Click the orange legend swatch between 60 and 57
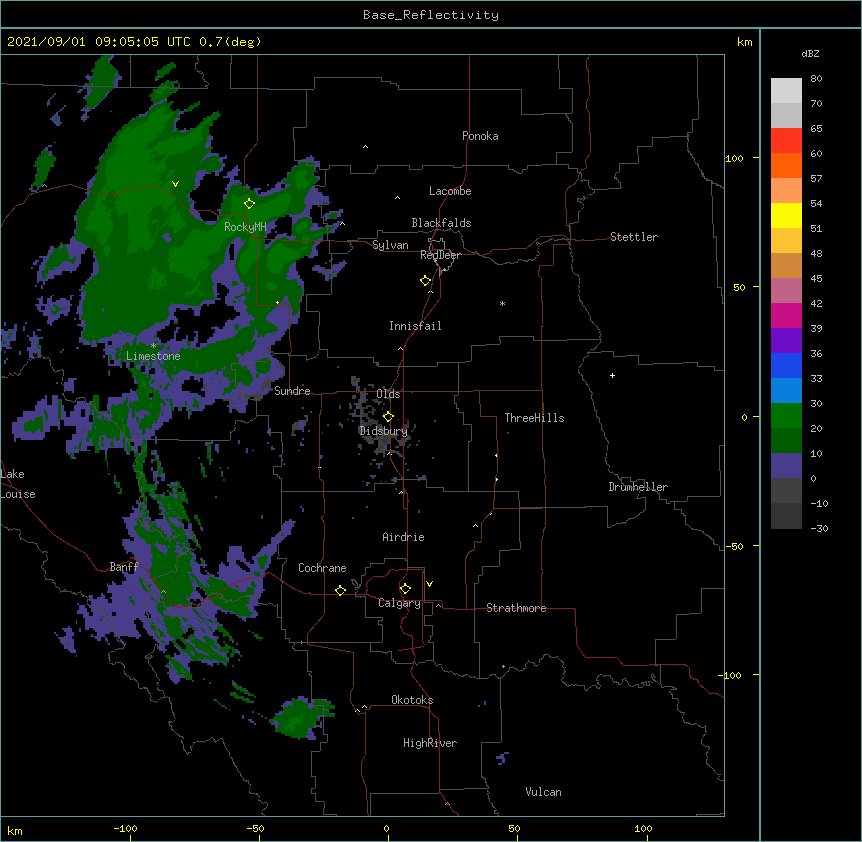The height and width of the screenshot is (842, 862). click(x=786, y=165)
